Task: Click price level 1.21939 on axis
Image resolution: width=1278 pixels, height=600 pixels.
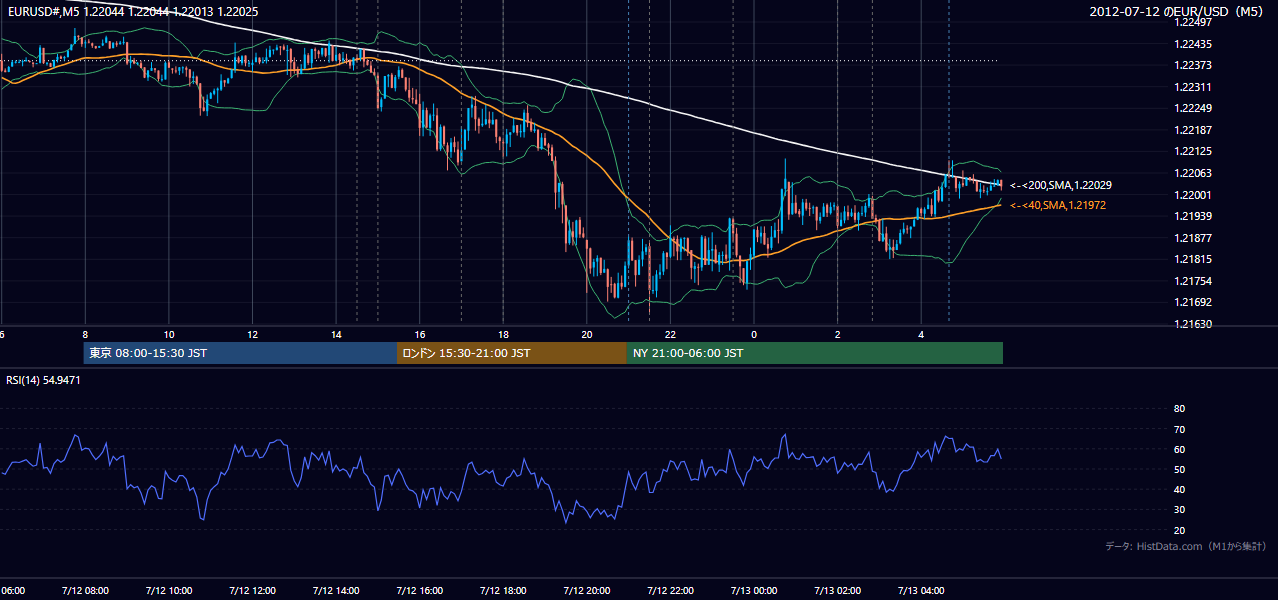Action: (1192, 216)
